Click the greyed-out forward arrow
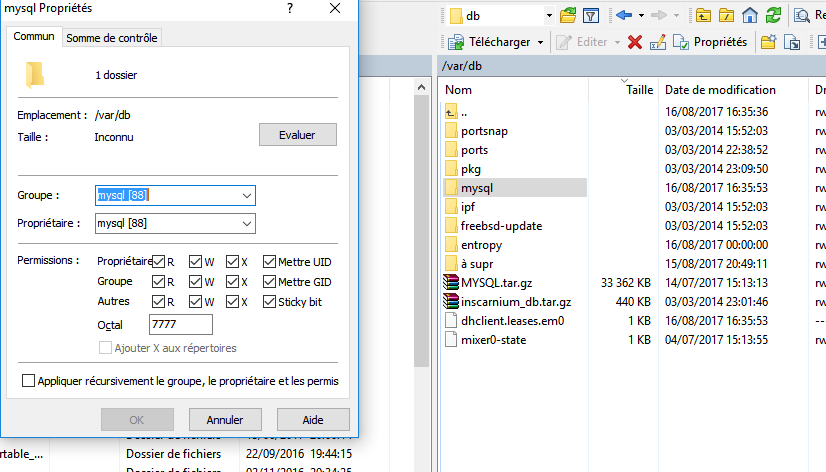 coord(658,15)
